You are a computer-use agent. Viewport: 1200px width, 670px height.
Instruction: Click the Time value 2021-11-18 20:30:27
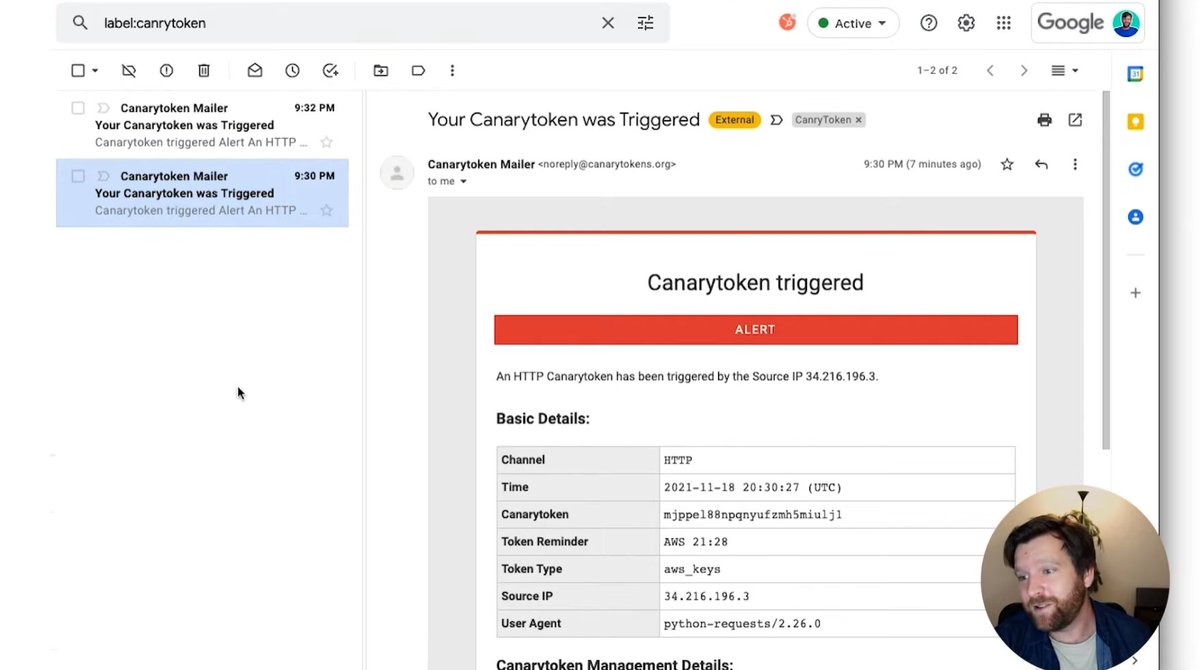(x=753, y=487)
